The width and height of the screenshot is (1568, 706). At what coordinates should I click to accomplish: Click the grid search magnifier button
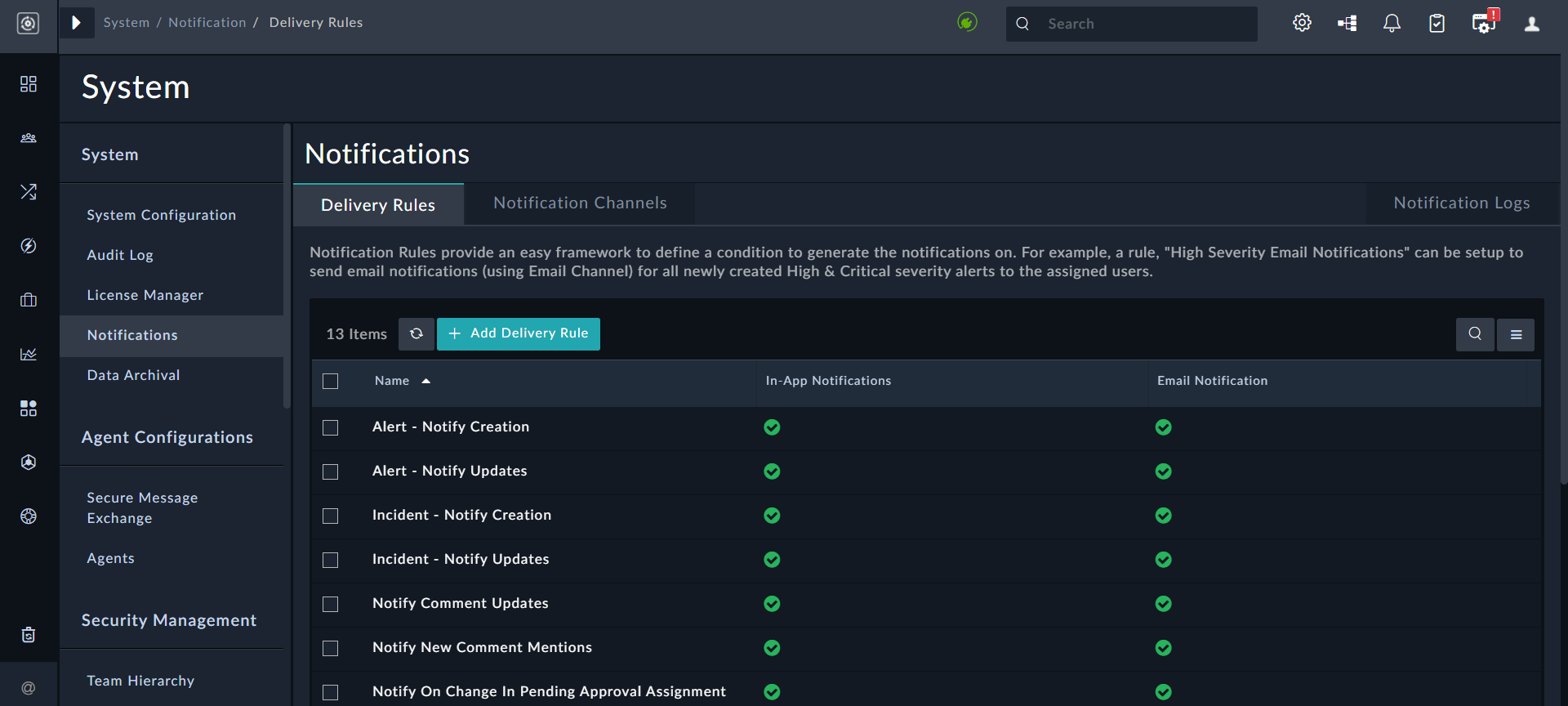click(x=1475, y=334)
